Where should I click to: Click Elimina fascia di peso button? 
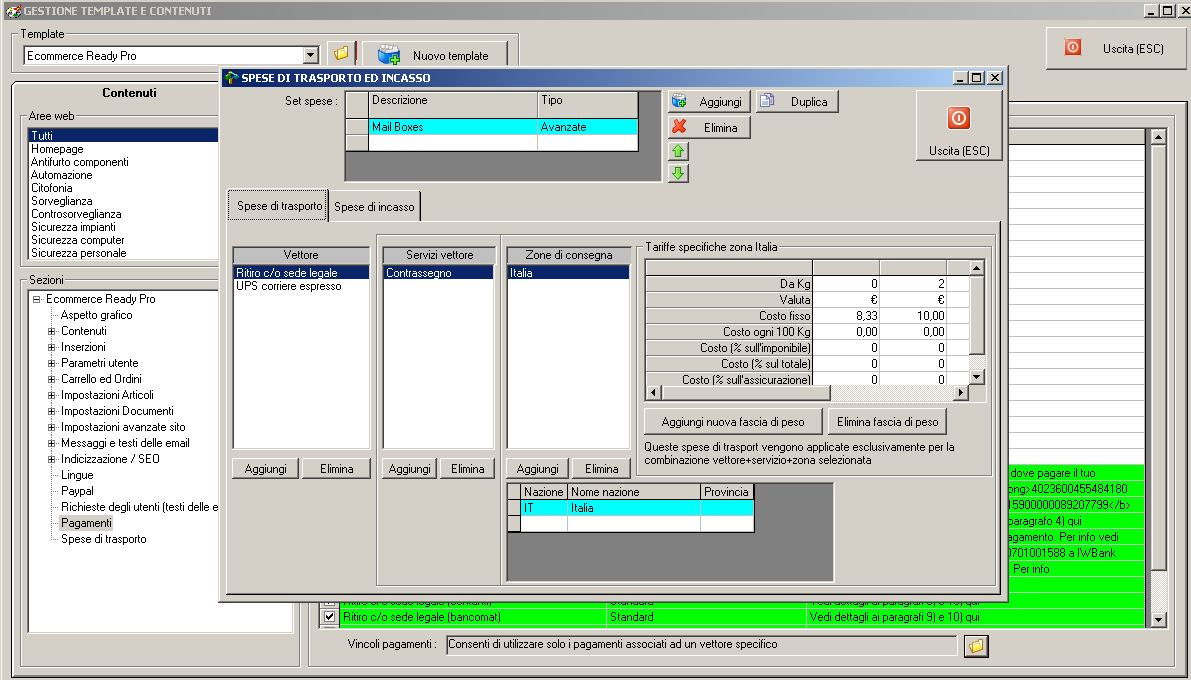click(x=887, y=421)
